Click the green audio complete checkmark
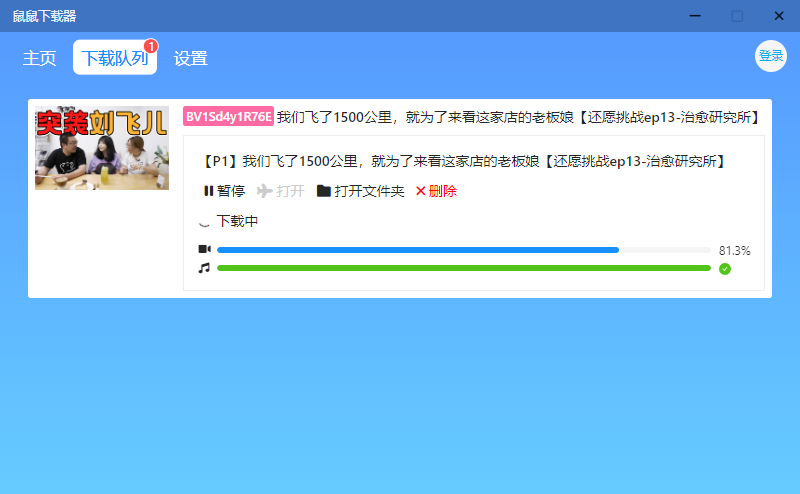This screenshot has width=800, height=494. click(x=724, y=269)
